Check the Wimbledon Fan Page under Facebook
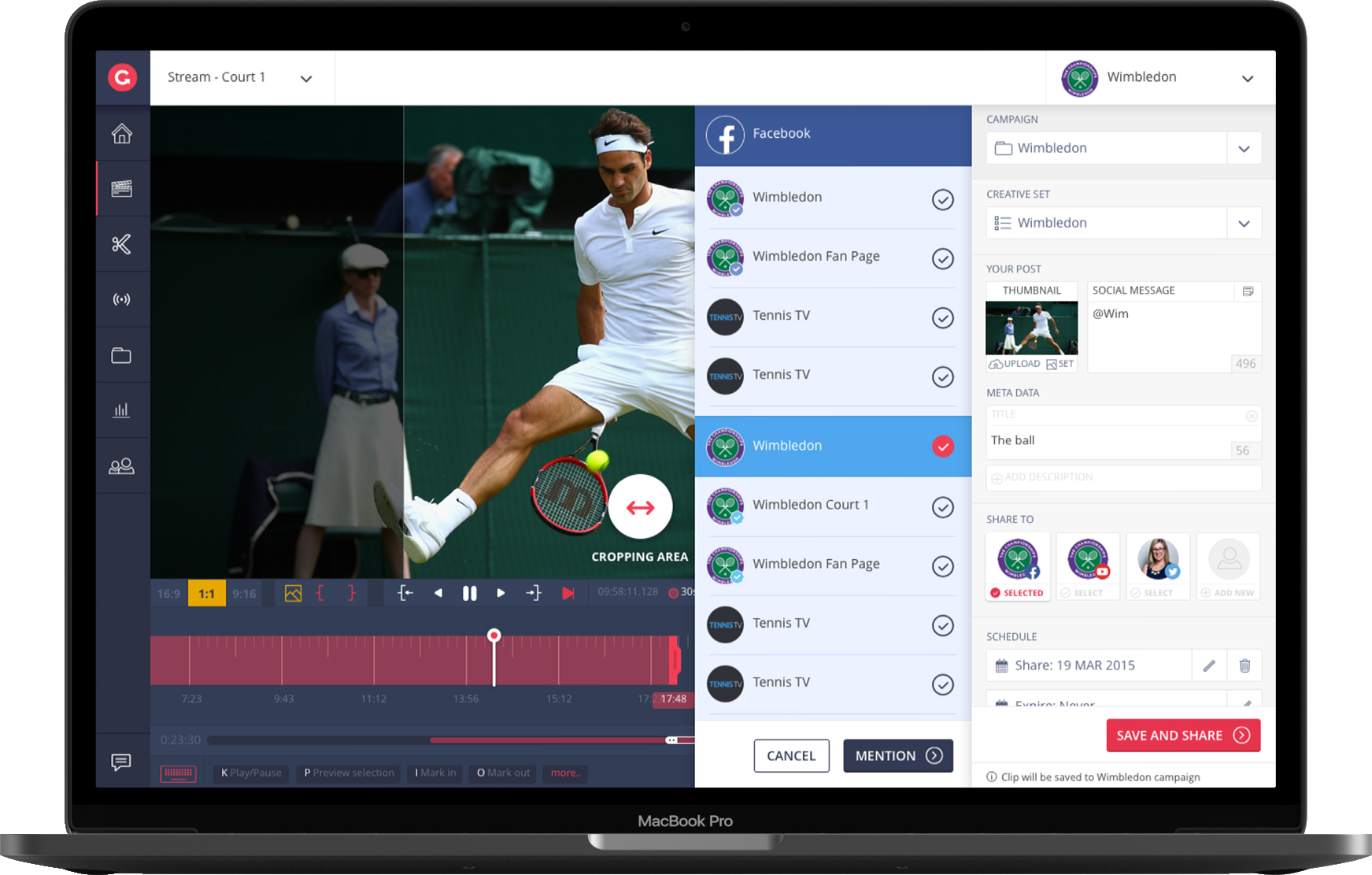This screenshot has height=875, width=1372. (x=942, y=258)
